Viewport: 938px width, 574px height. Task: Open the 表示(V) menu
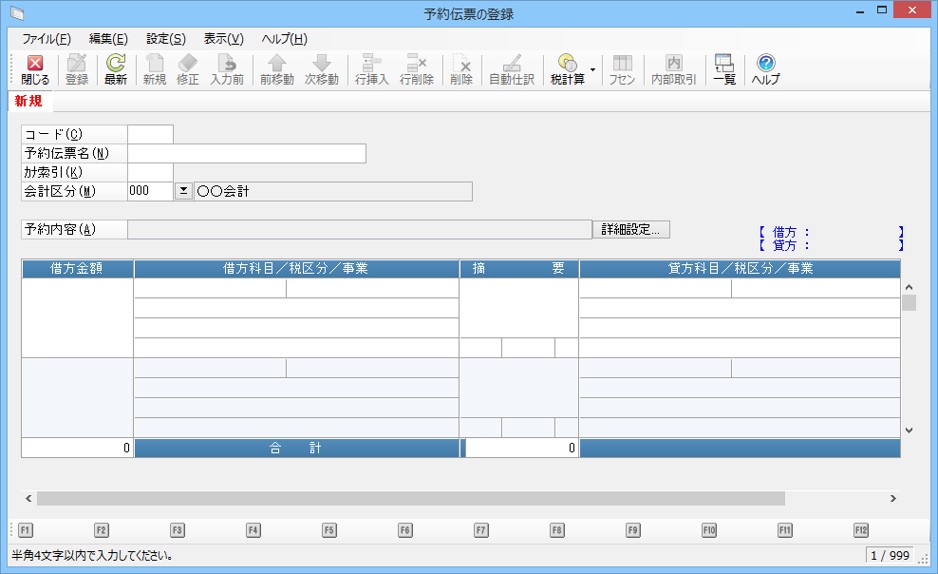[x=223, y=39]
